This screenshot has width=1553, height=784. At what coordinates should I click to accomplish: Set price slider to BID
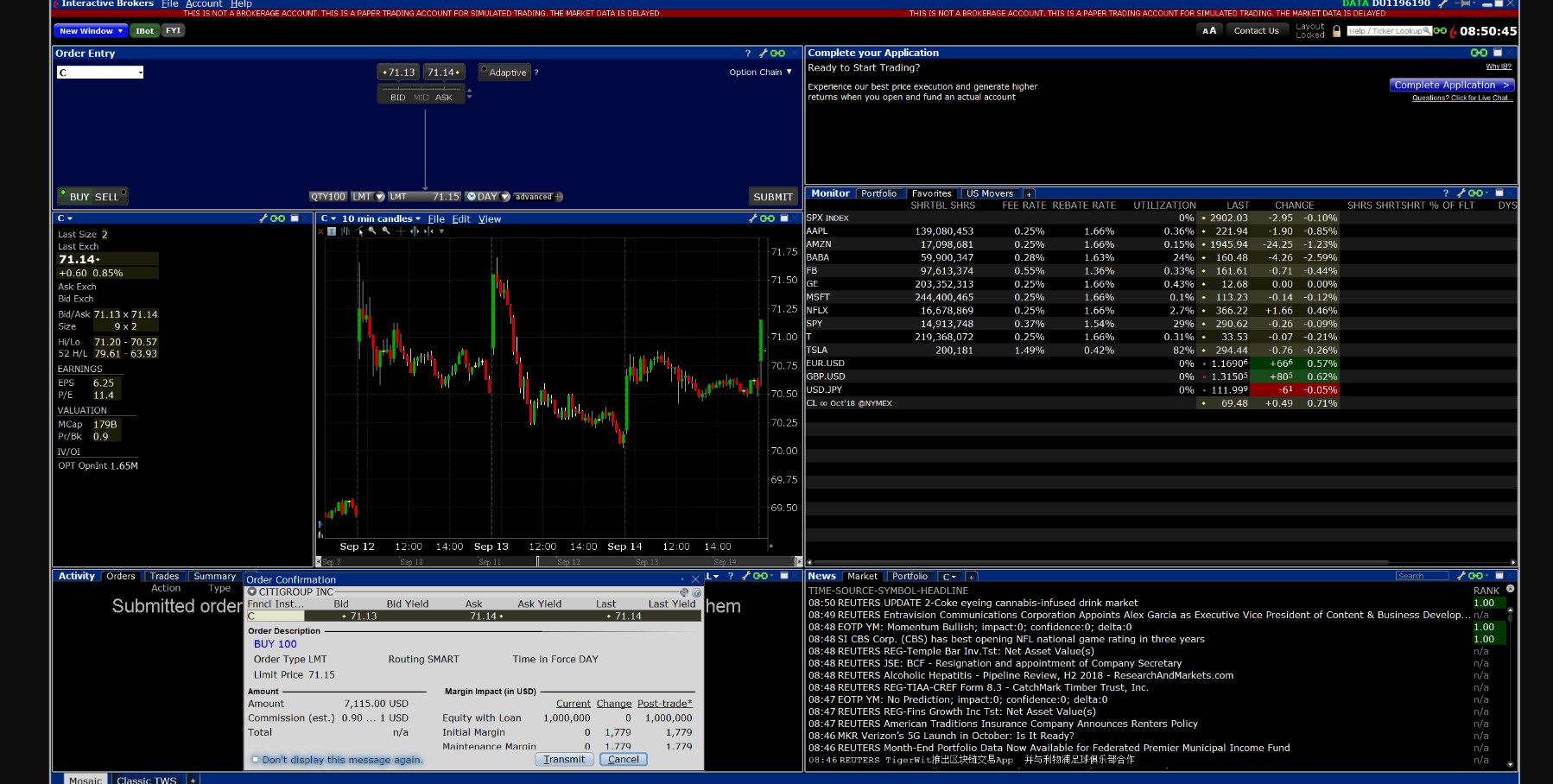(397, 98)
